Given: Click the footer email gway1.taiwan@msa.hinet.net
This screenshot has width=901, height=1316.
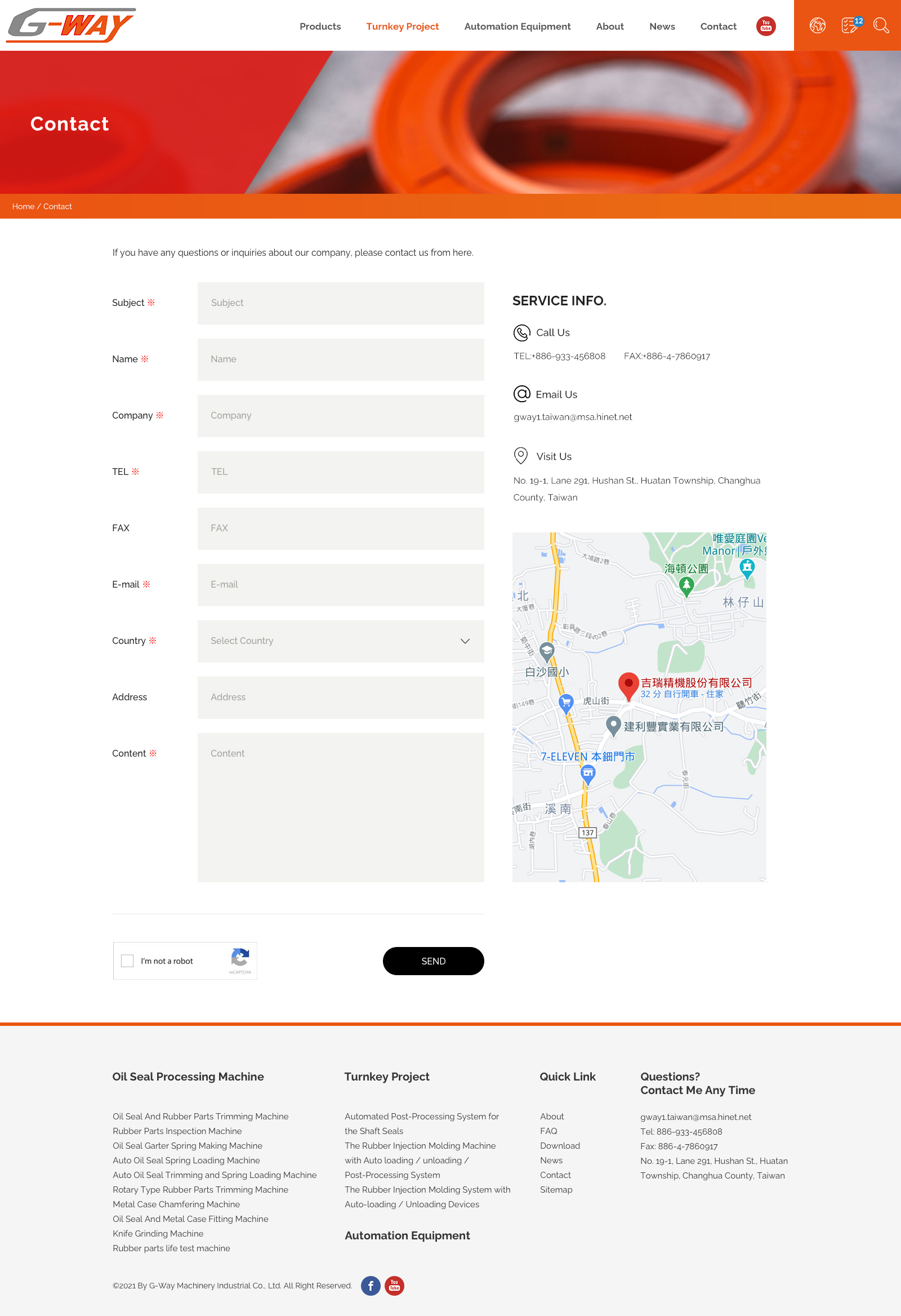Looking at the screenshot, I should click(x=695, y=1117).
